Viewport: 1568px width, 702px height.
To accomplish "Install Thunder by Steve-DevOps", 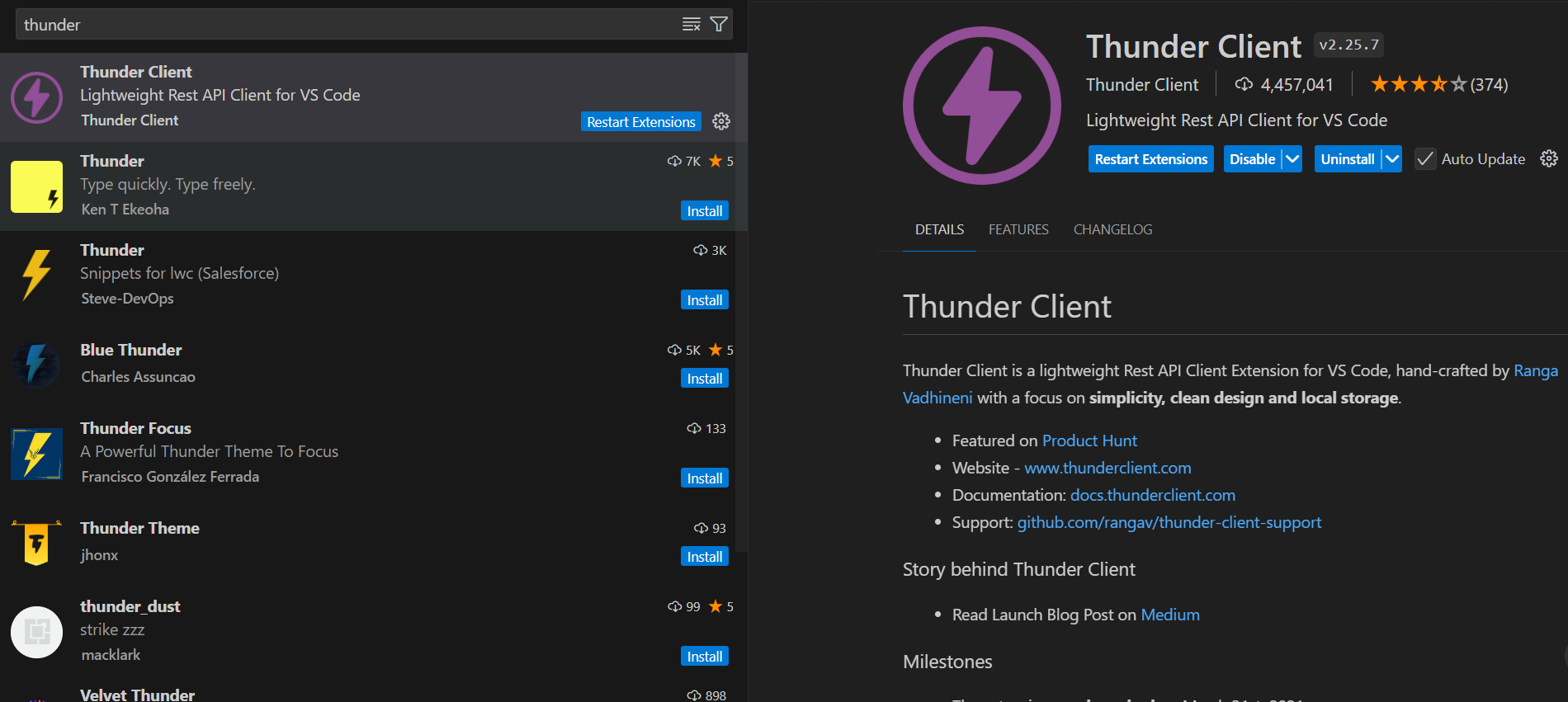I will click(x=705, y=300).
